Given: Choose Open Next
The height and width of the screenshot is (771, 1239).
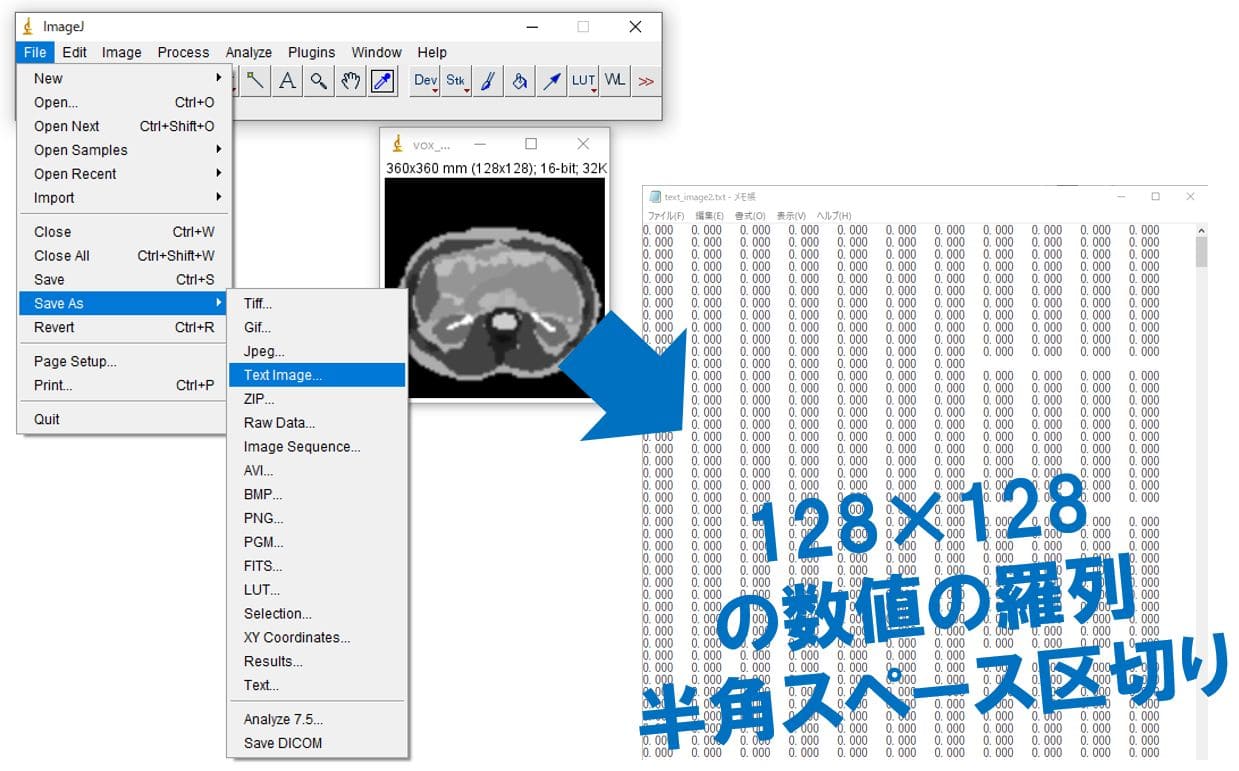Looking at the screenshot, I should point(124,126).
